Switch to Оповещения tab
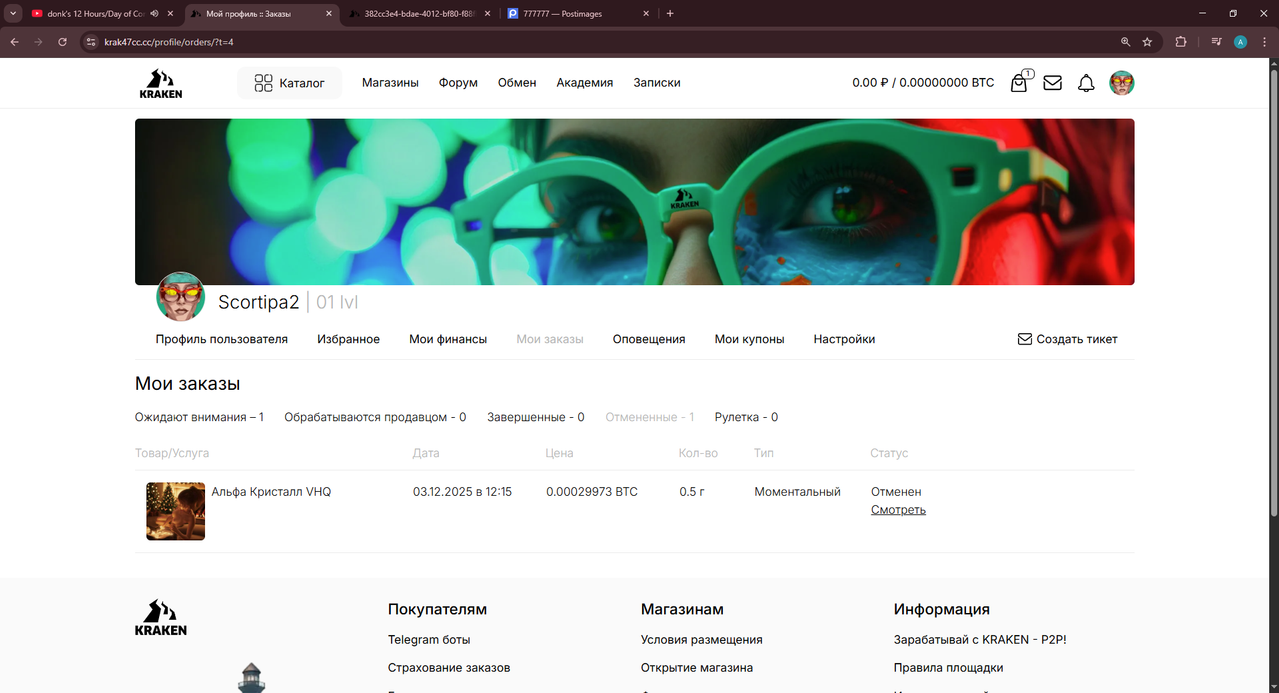This screenshot has width=1279, height=693. pos(649,339)
